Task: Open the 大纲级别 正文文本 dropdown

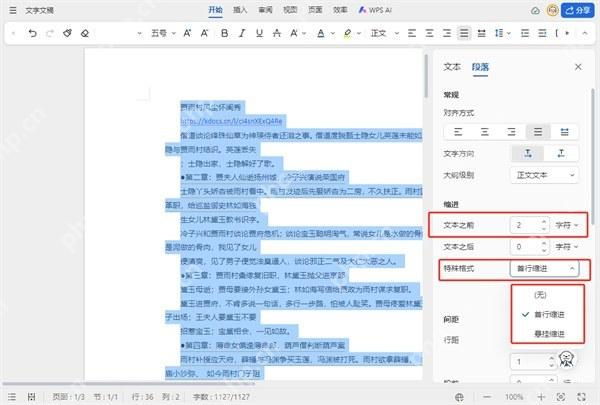Action: [545, 175]
